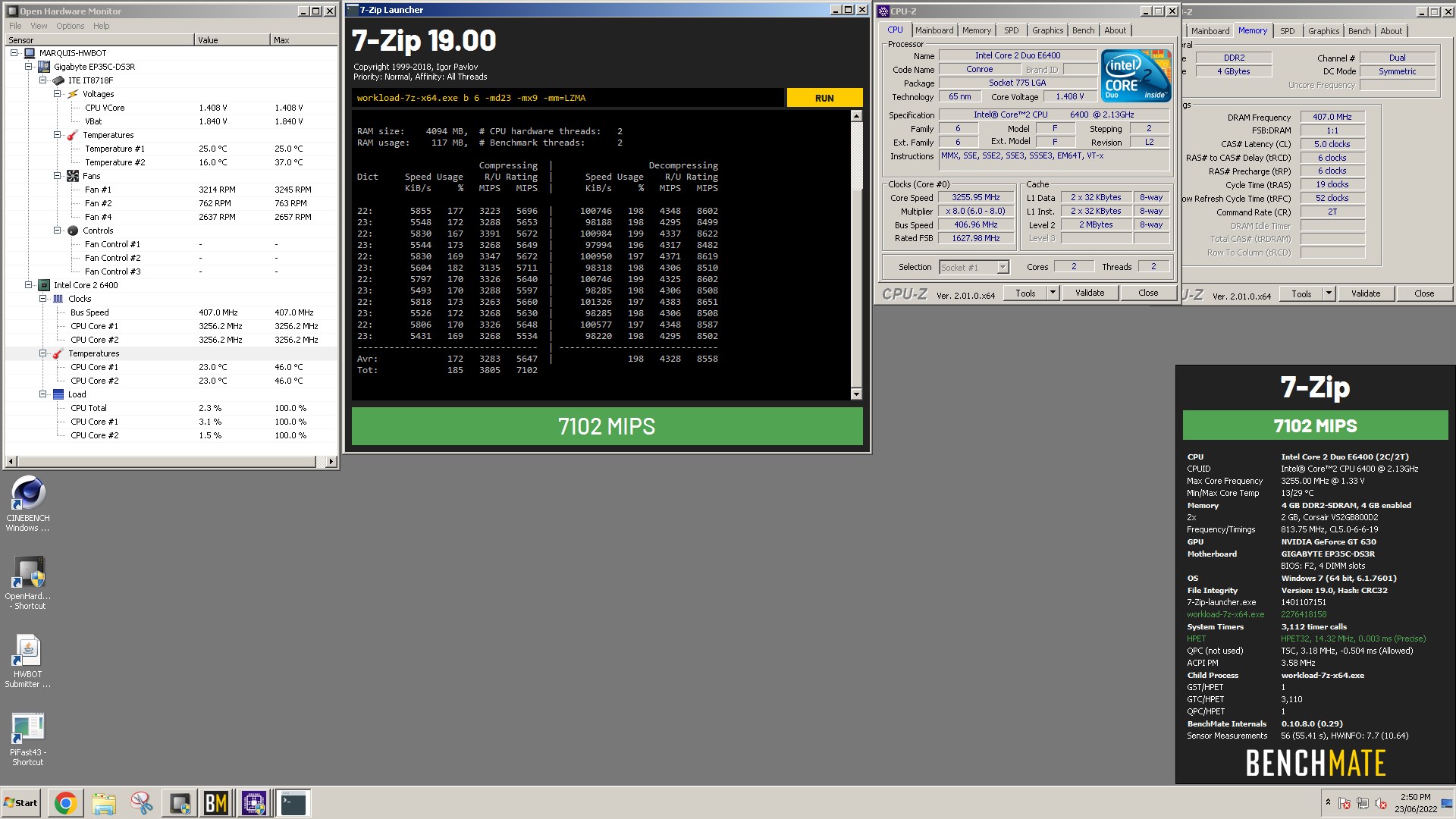1456x819 pixels.
Task: Click Validate in rear CPU-Z window
Action: [x=1366, y=293]
